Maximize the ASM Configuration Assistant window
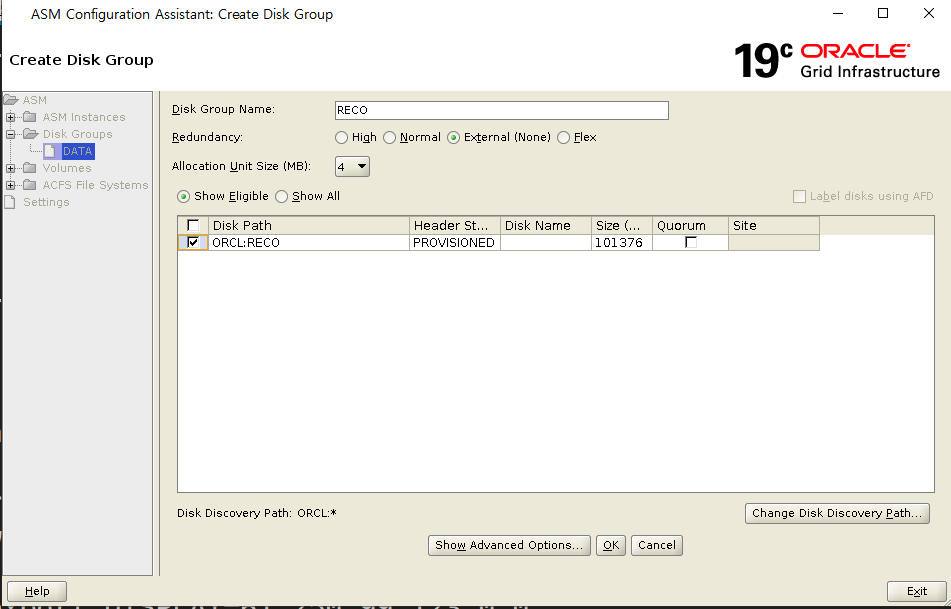This screenshot has height=609, width=951. (x=883, y=13)
